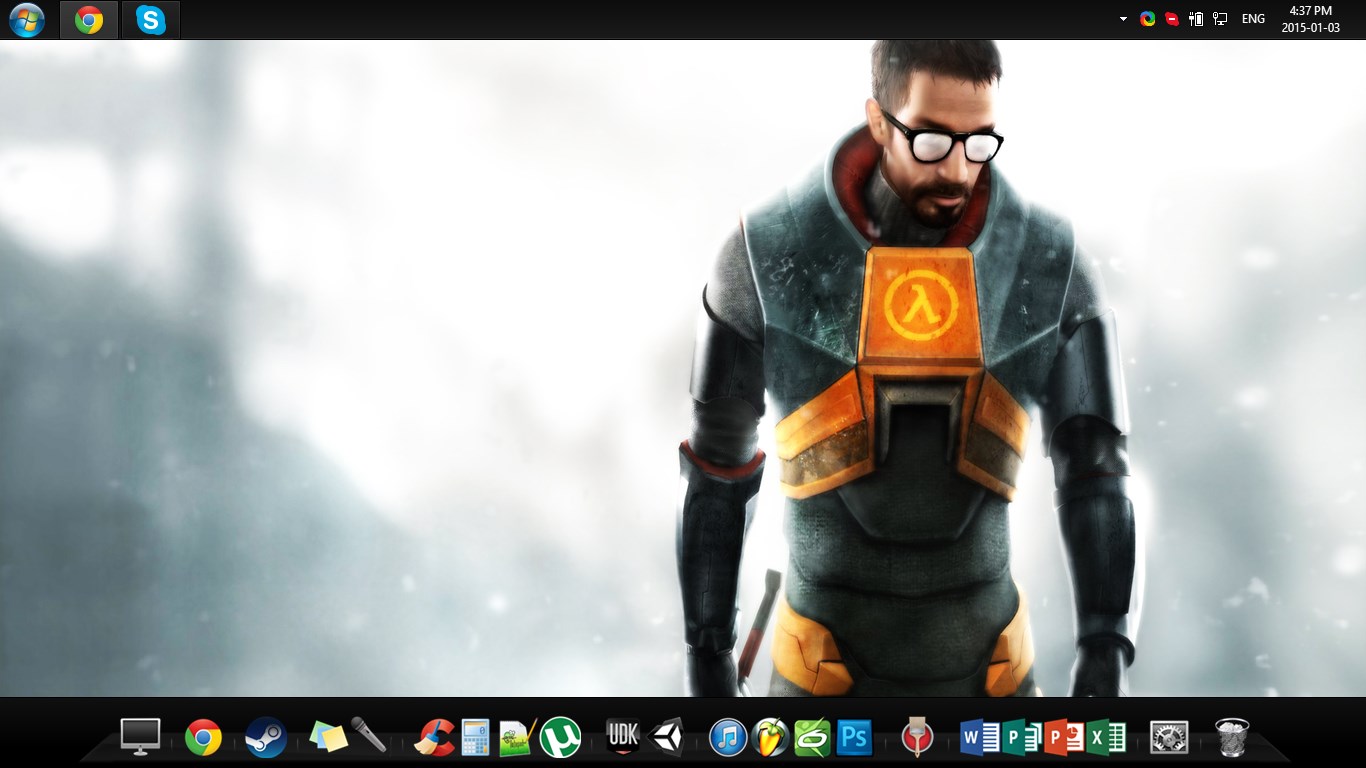Switch to Chrome in the top taskbar
1366x768 pixels.
pos(89,20)
